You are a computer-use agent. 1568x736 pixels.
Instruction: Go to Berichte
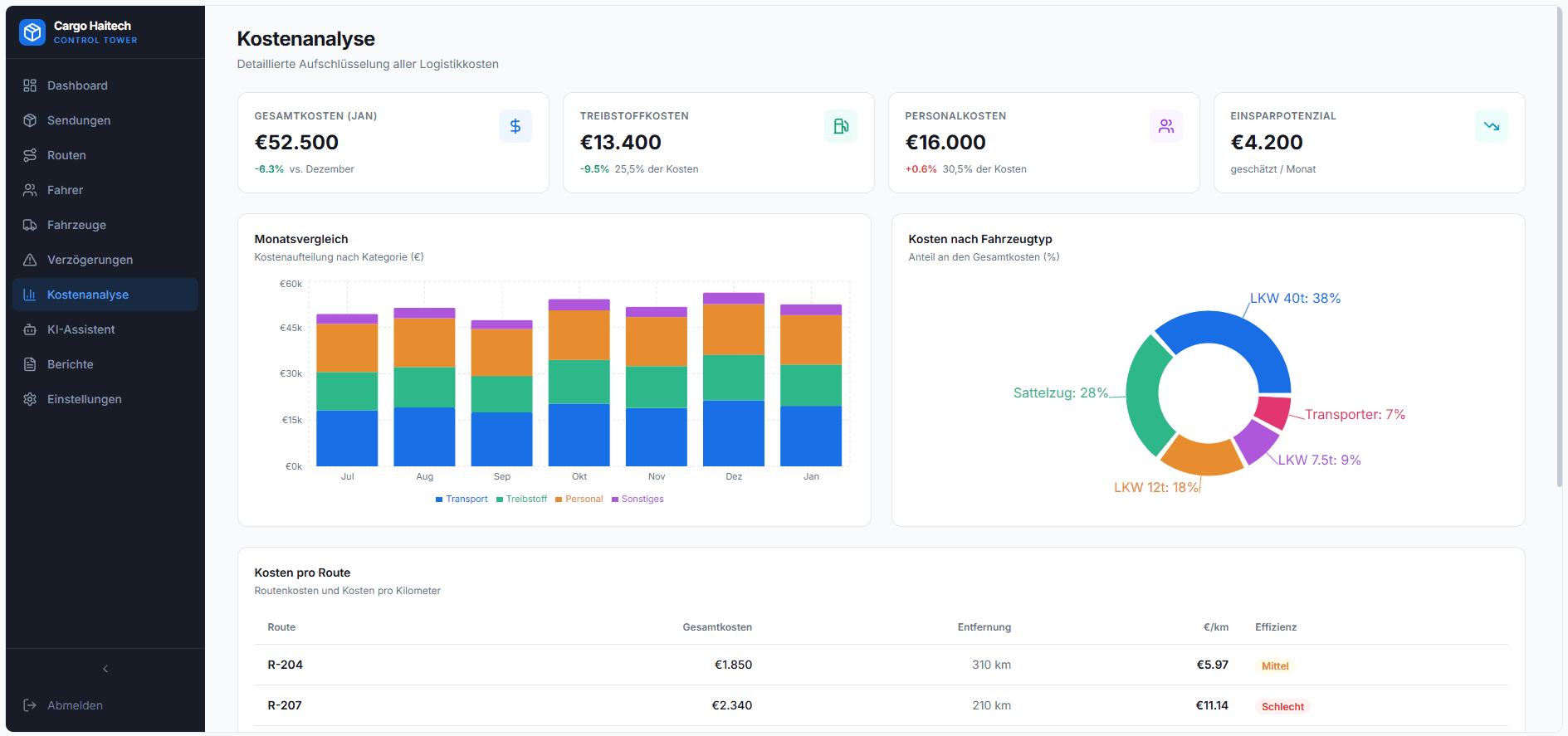pos(105,364)
